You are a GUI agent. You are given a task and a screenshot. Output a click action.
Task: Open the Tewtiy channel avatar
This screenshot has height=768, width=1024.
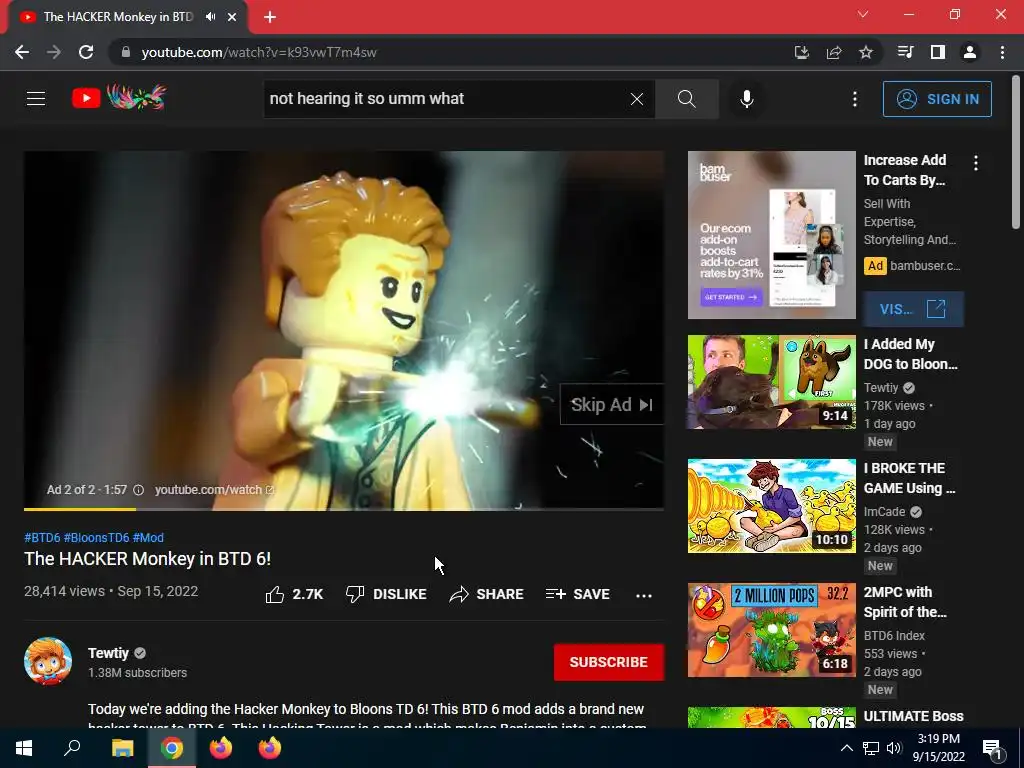48,661
